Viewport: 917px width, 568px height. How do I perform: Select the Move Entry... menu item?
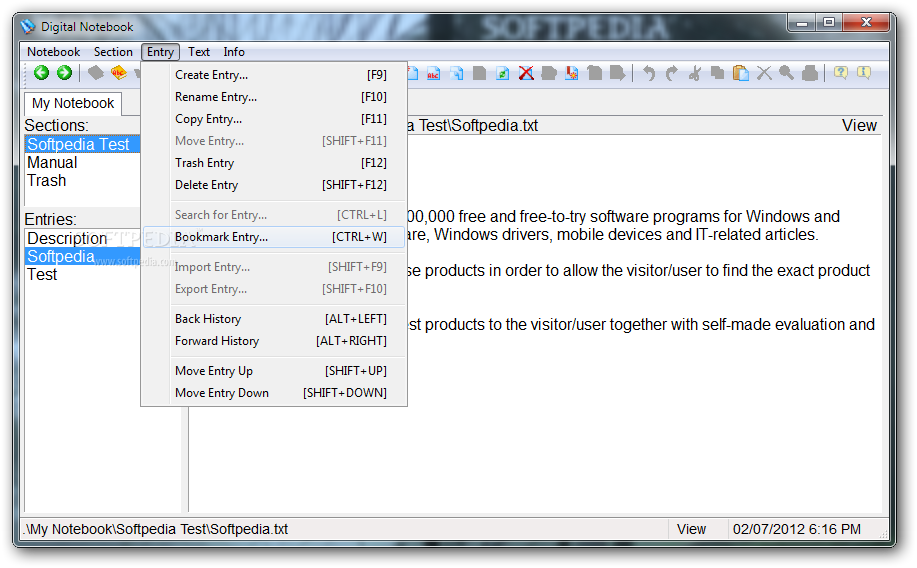coord(274,141)
